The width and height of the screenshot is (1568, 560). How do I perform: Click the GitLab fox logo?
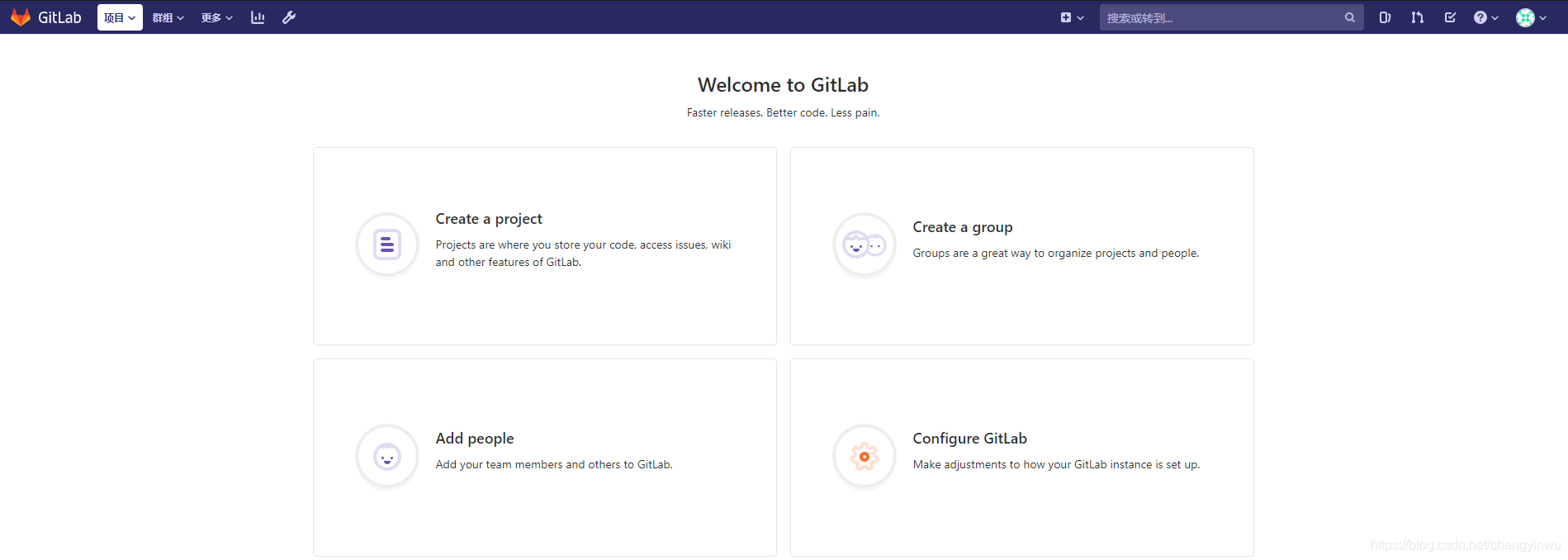click(x=21, y=17)
